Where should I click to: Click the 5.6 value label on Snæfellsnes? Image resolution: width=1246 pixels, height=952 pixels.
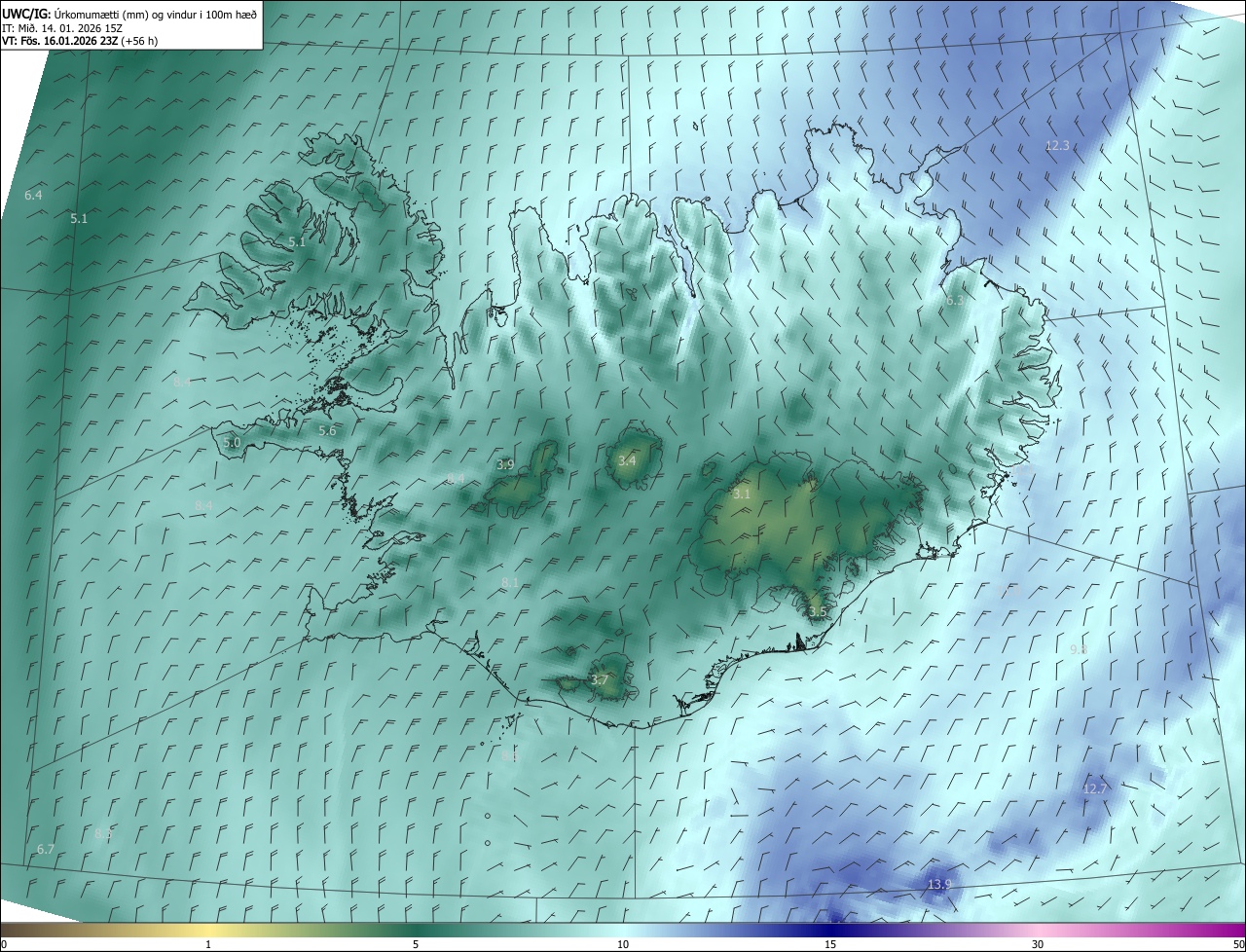tap(327, 431)
